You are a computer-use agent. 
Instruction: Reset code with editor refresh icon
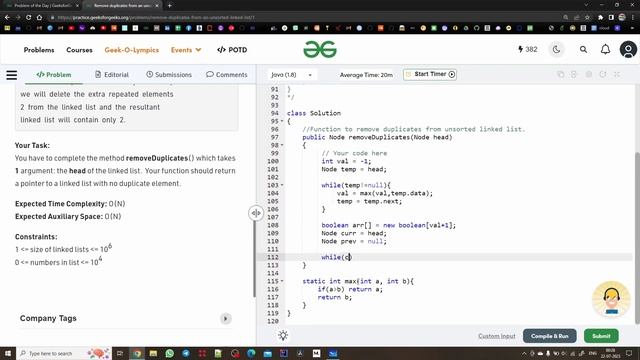[603, 74]
